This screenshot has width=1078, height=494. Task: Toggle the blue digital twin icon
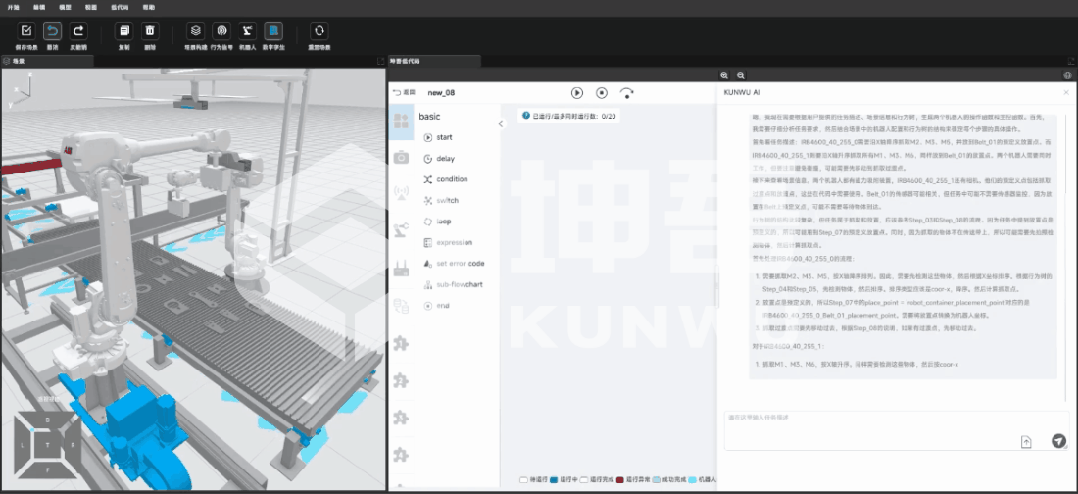(x=274, y=31)
